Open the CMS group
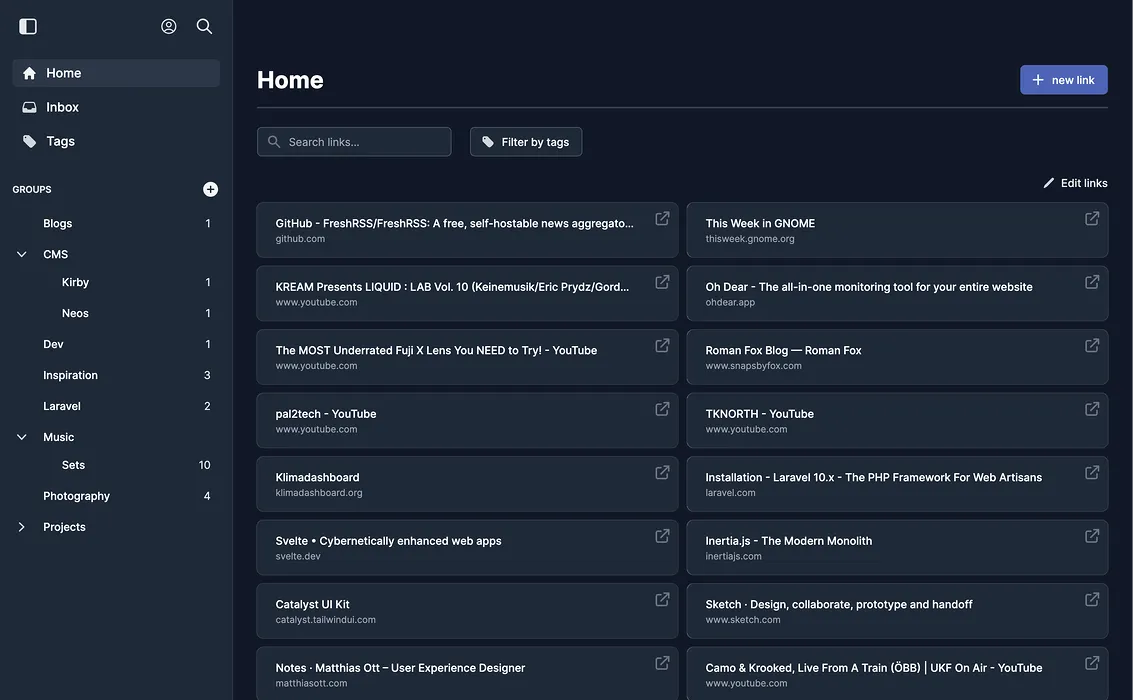This screenshot has height=700, width=1133. click(x=56, y=254)
